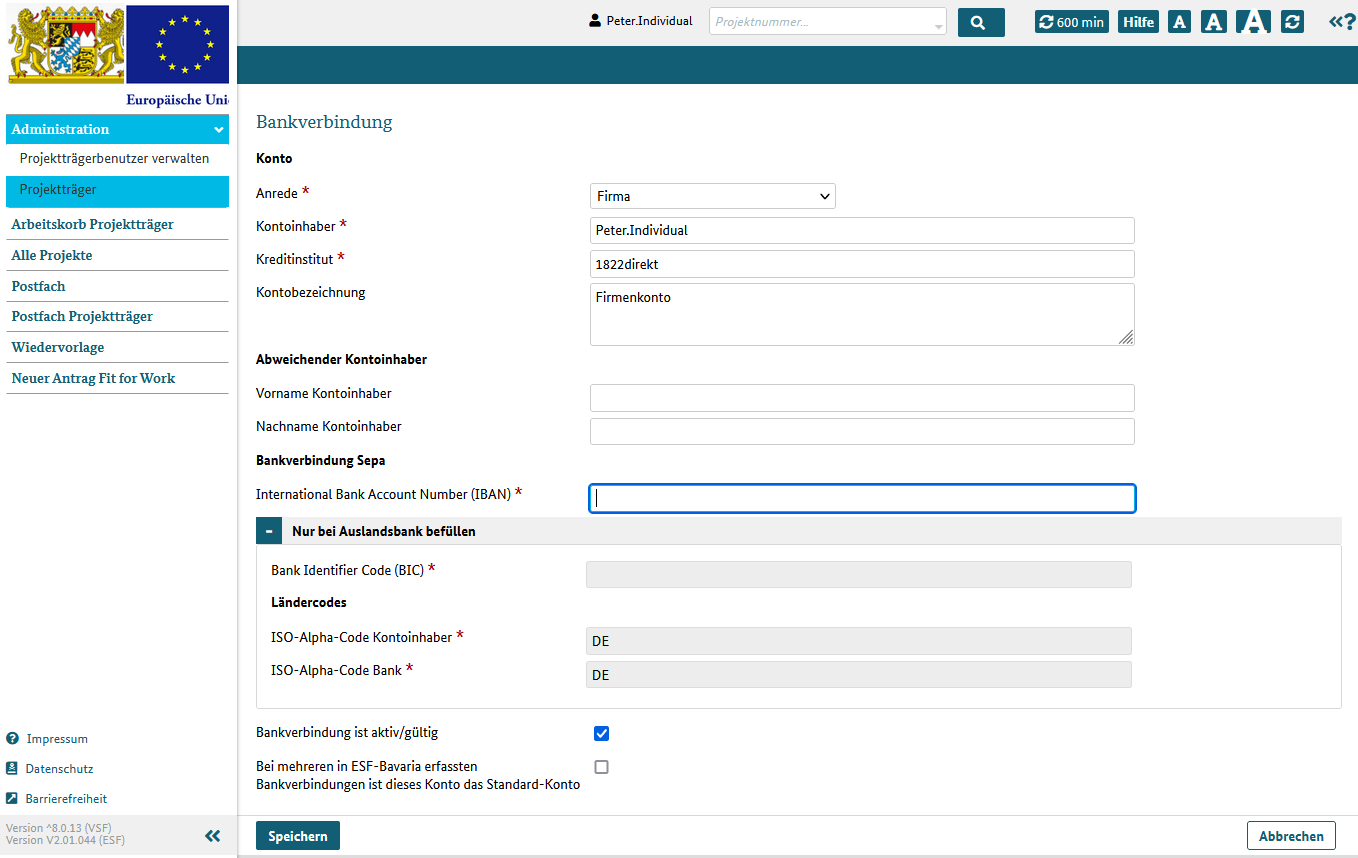Viewport: 1358px width, 858px height.
Task: Click the Kreditinstitut field with 1822direkt
Action: (862, 264)
